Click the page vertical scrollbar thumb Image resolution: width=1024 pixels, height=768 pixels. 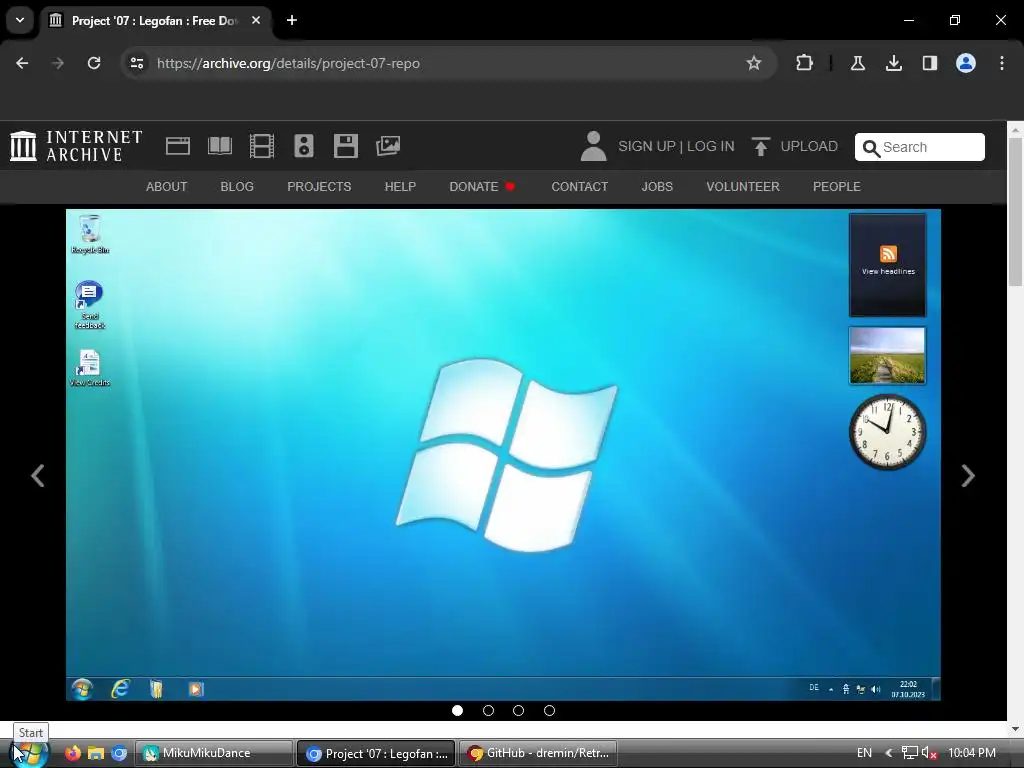(1015, 211)
